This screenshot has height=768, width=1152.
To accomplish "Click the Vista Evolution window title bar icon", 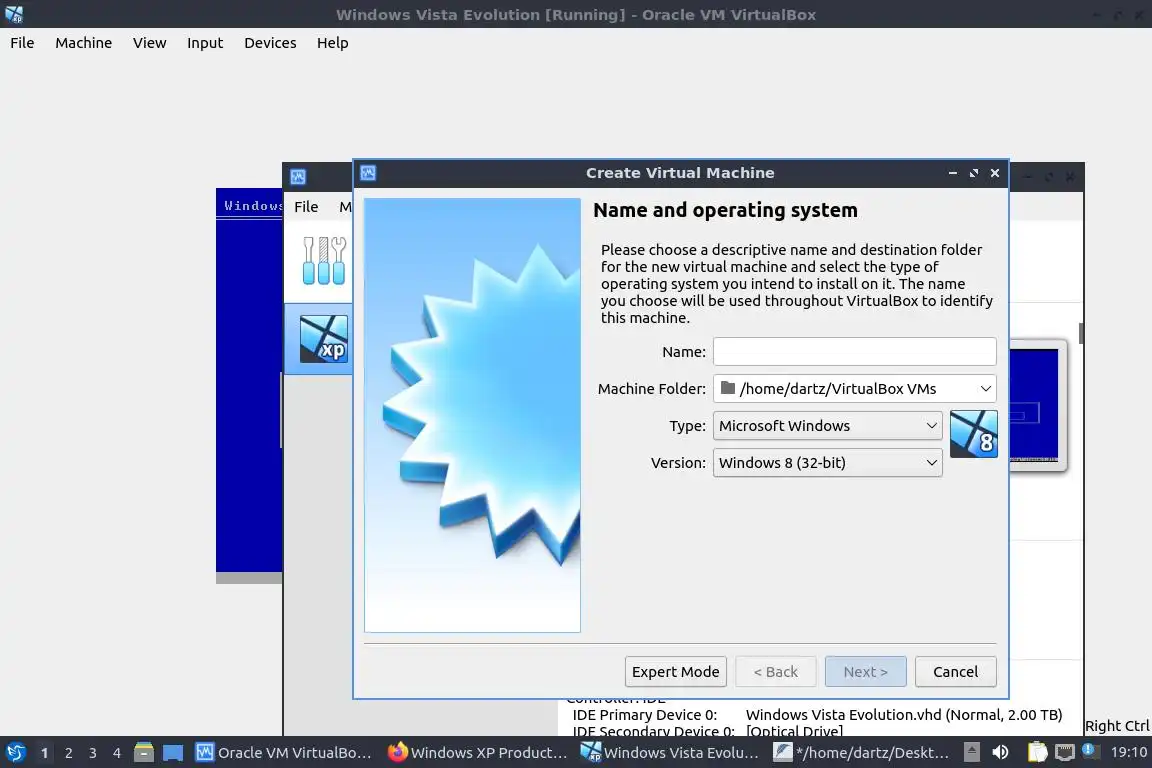I will pyautogui.click(x=14, y=14).
